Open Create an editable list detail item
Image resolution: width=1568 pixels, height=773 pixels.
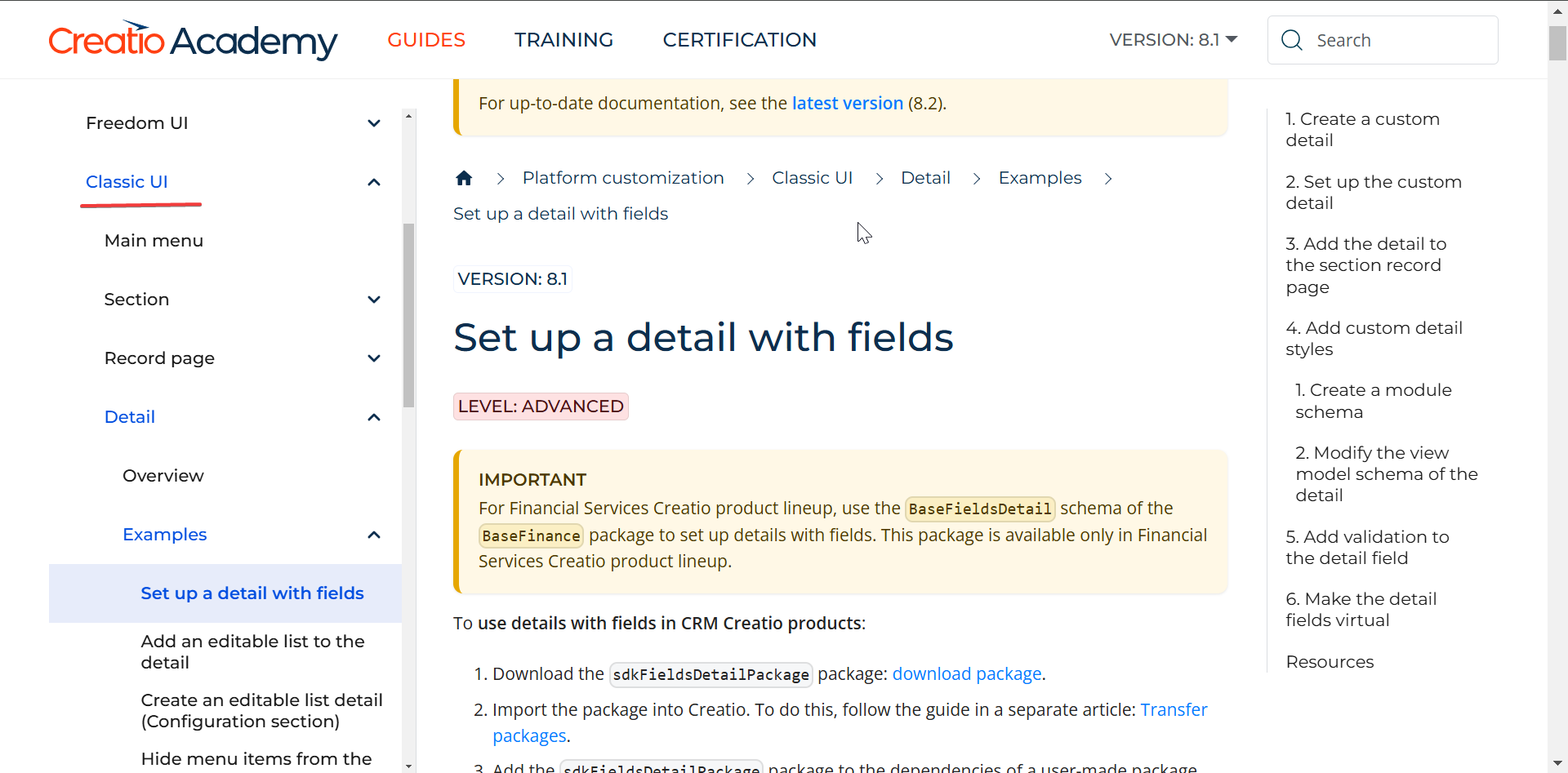[261, 711]
